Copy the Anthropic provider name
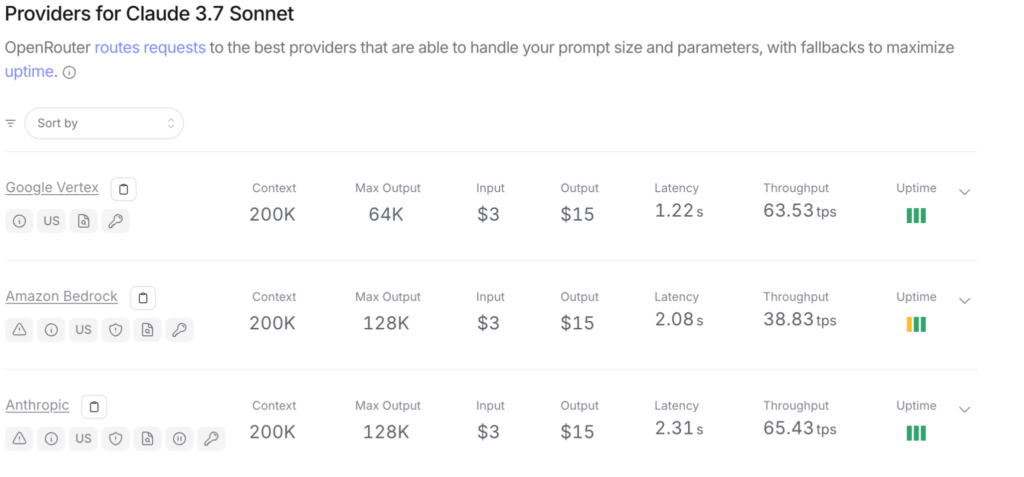Screen dimensions: 1024x477 pos(94,407)
